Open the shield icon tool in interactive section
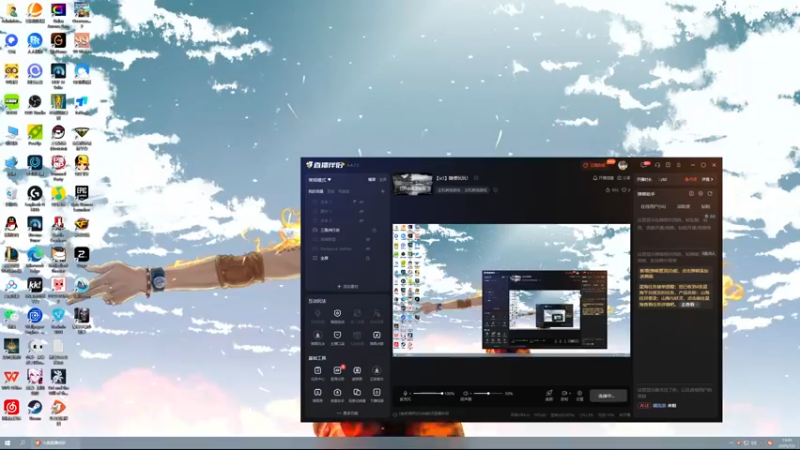Screen dimensions: 800x450 (337, 315)
